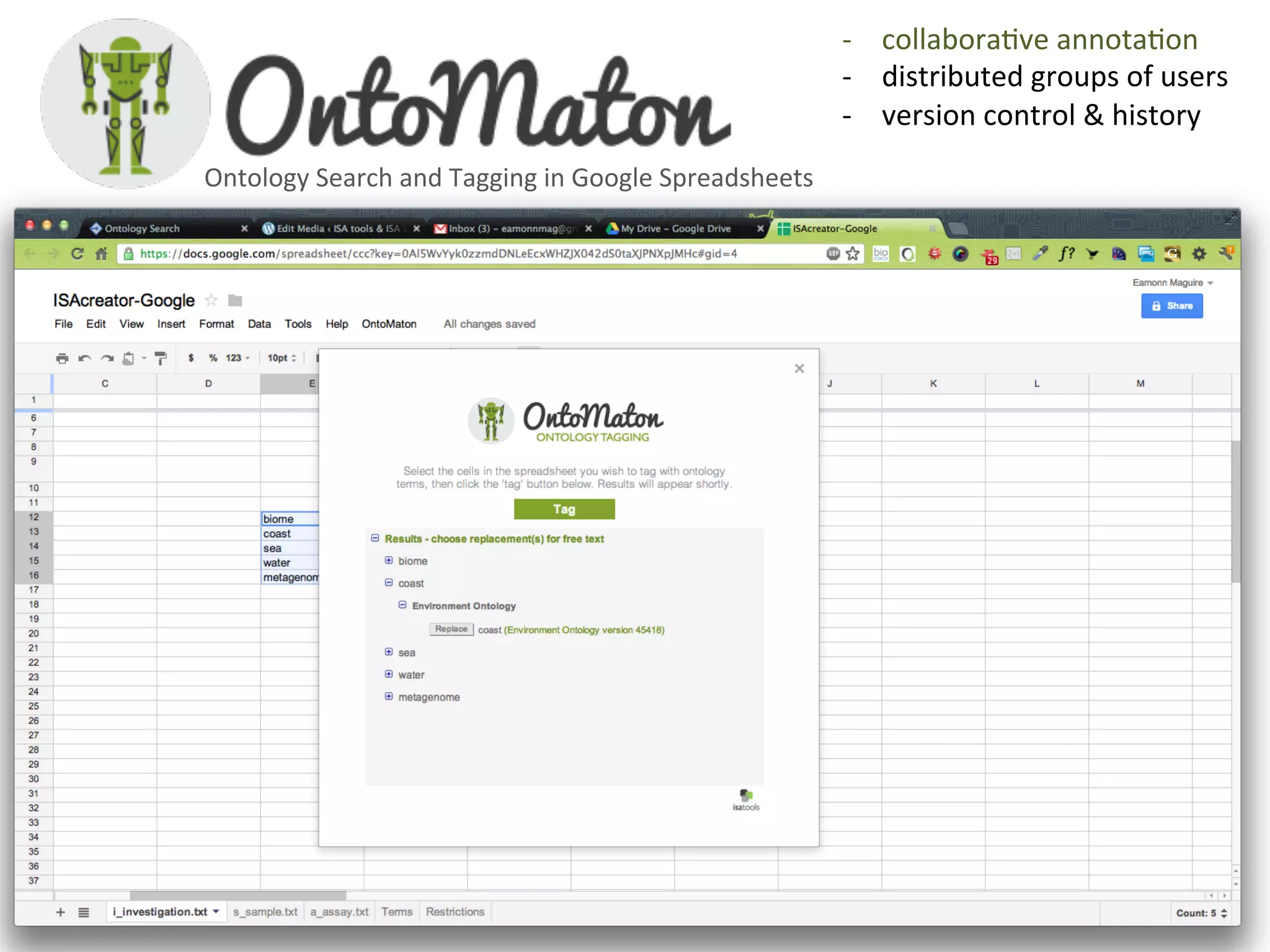Open the folder icon beside the title
1270x952 pixels.
click(x=235, y=301)
